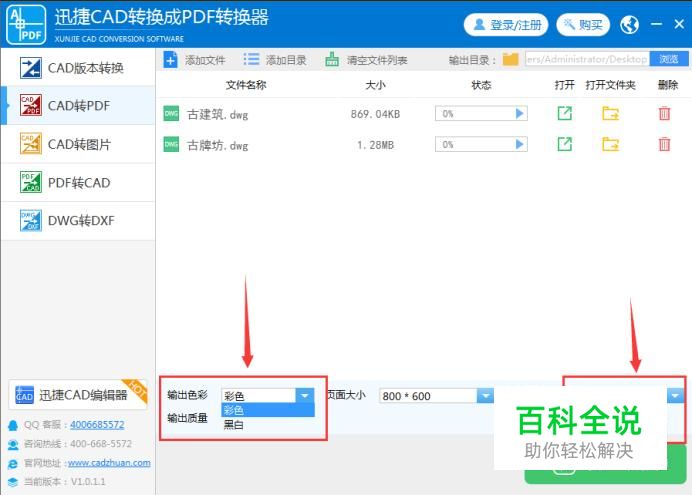This screenshot has height=495, width=692.
Task: Click the globe language icon
Action: [x=629, y=25]
